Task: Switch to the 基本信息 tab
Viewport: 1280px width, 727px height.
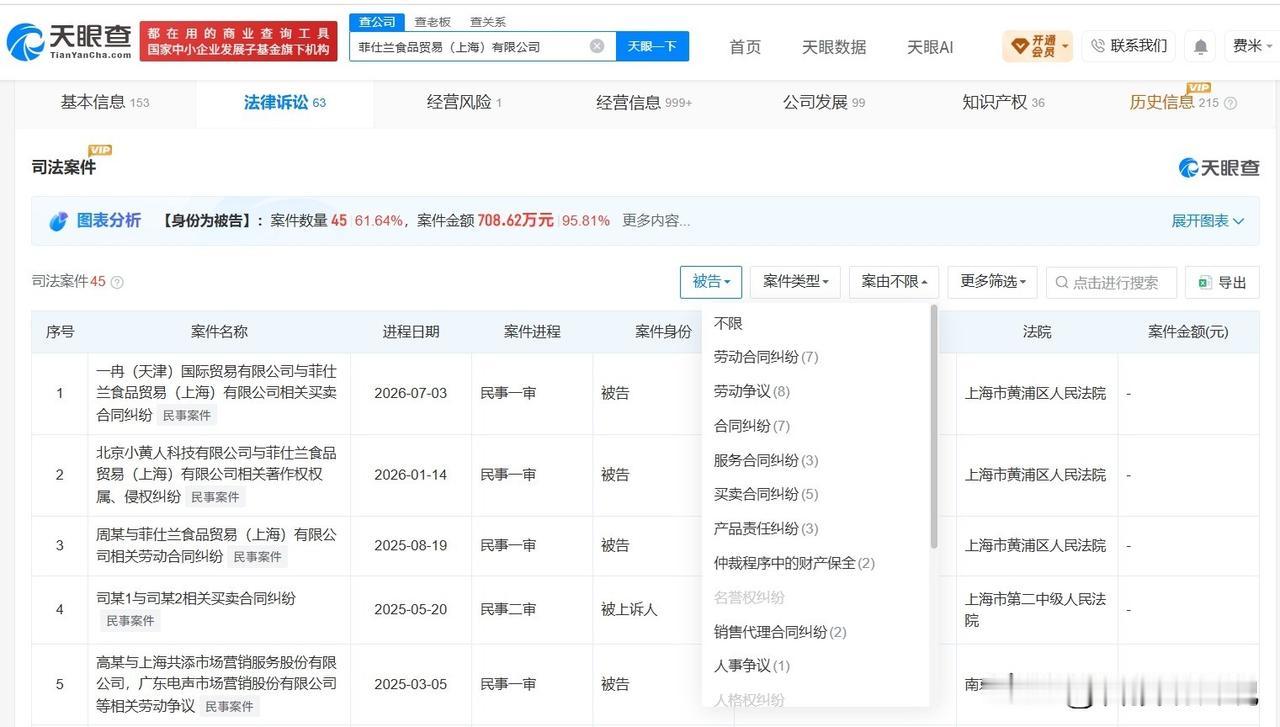Action: tap(105, 102)
